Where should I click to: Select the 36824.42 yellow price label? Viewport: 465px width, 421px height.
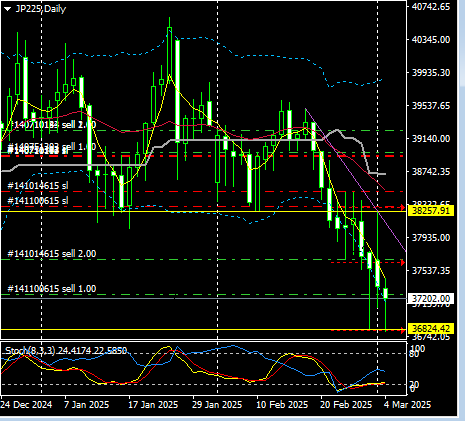coord(430,329)
